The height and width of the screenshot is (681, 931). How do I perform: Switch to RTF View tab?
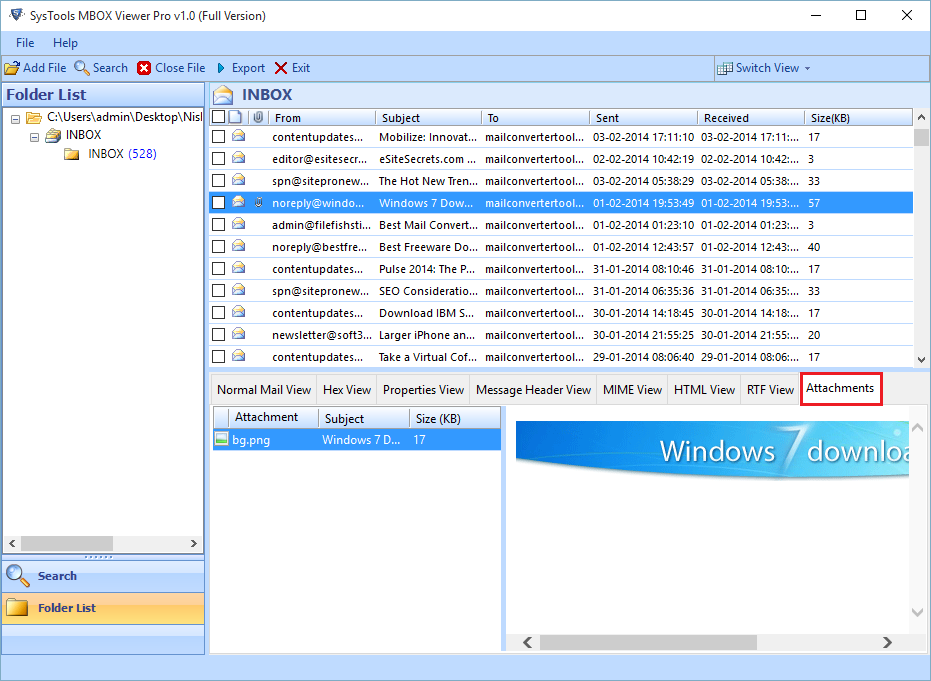[770, 390]
